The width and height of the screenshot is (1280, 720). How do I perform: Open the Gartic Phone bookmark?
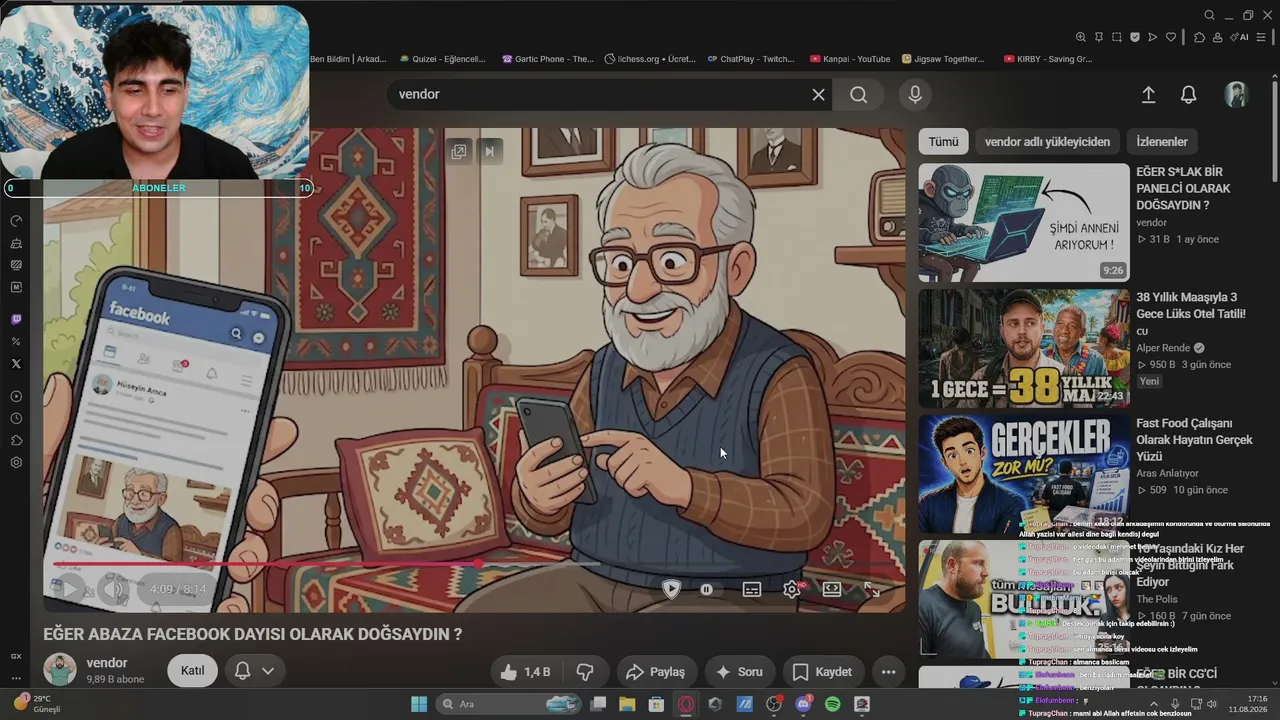click(548, 59)
